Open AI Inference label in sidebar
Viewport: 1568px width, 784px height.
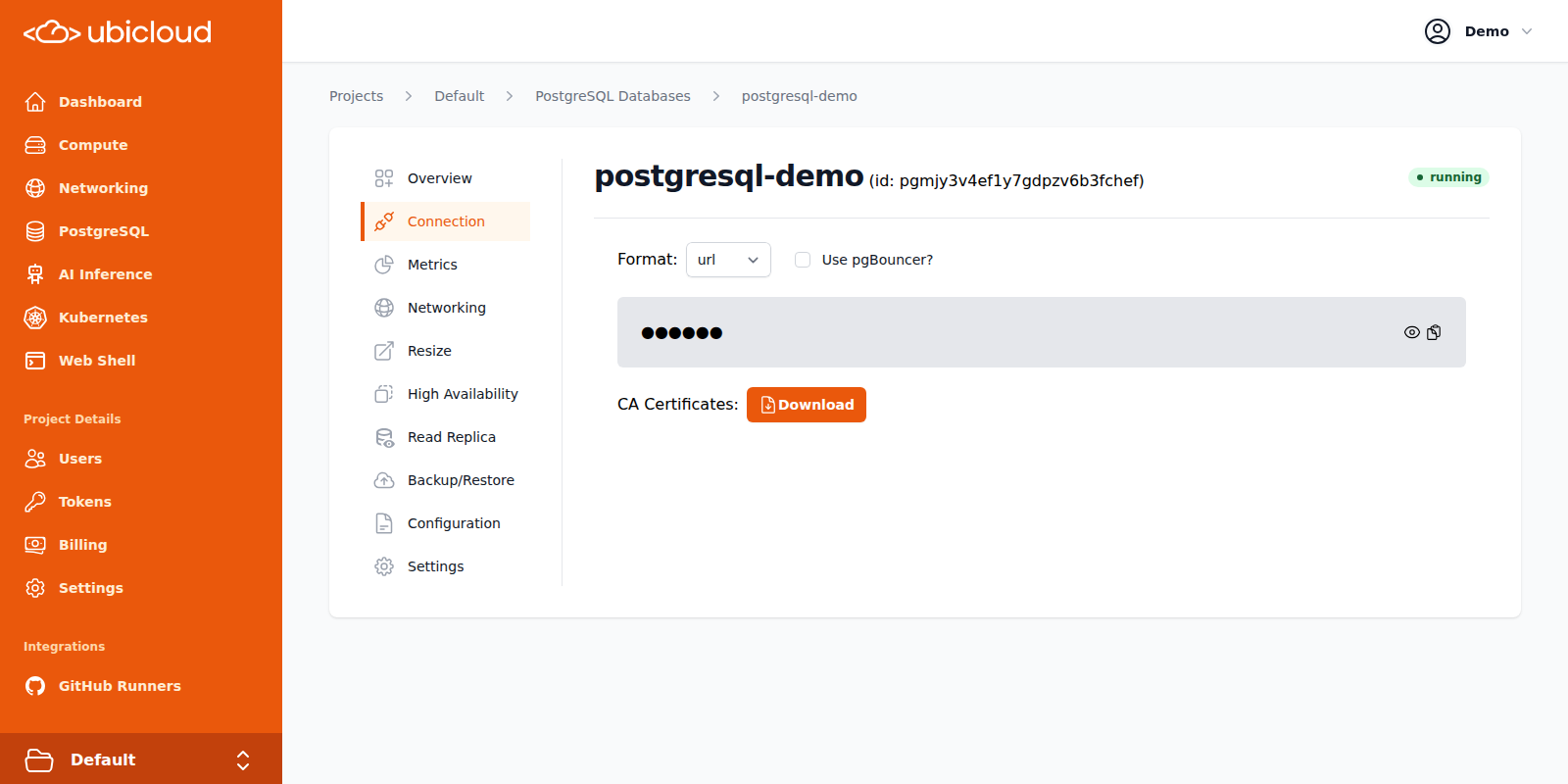tap(106, 274)
